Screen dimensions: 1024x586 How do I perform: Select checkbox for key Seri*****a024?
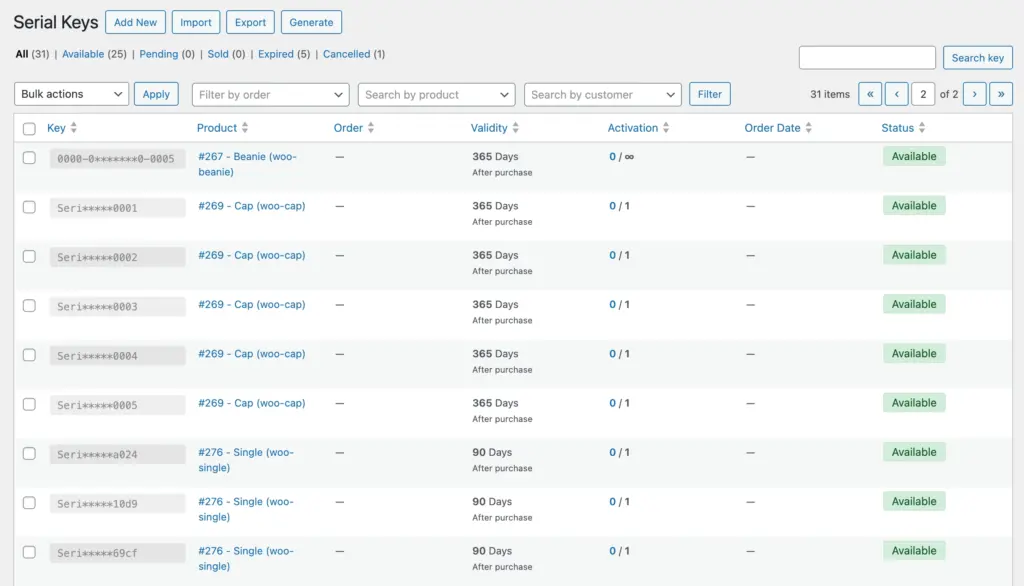tap(29, 454)
